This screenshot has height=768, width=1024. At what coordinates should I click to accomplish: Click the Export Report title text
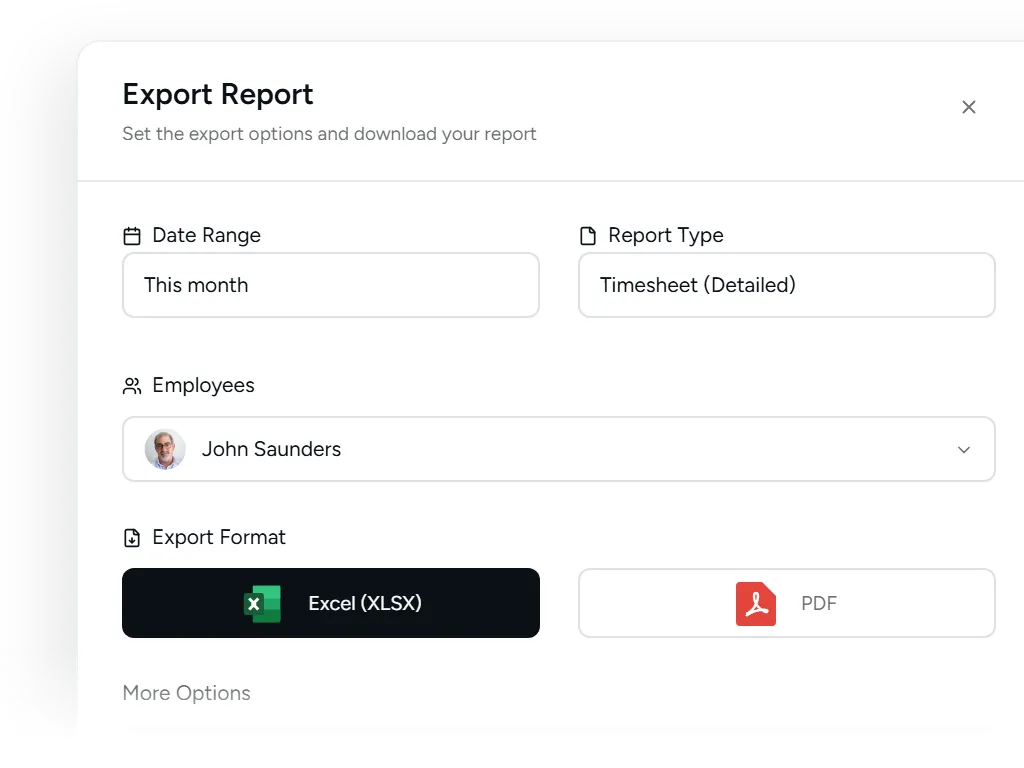click(x=218, y=94)
